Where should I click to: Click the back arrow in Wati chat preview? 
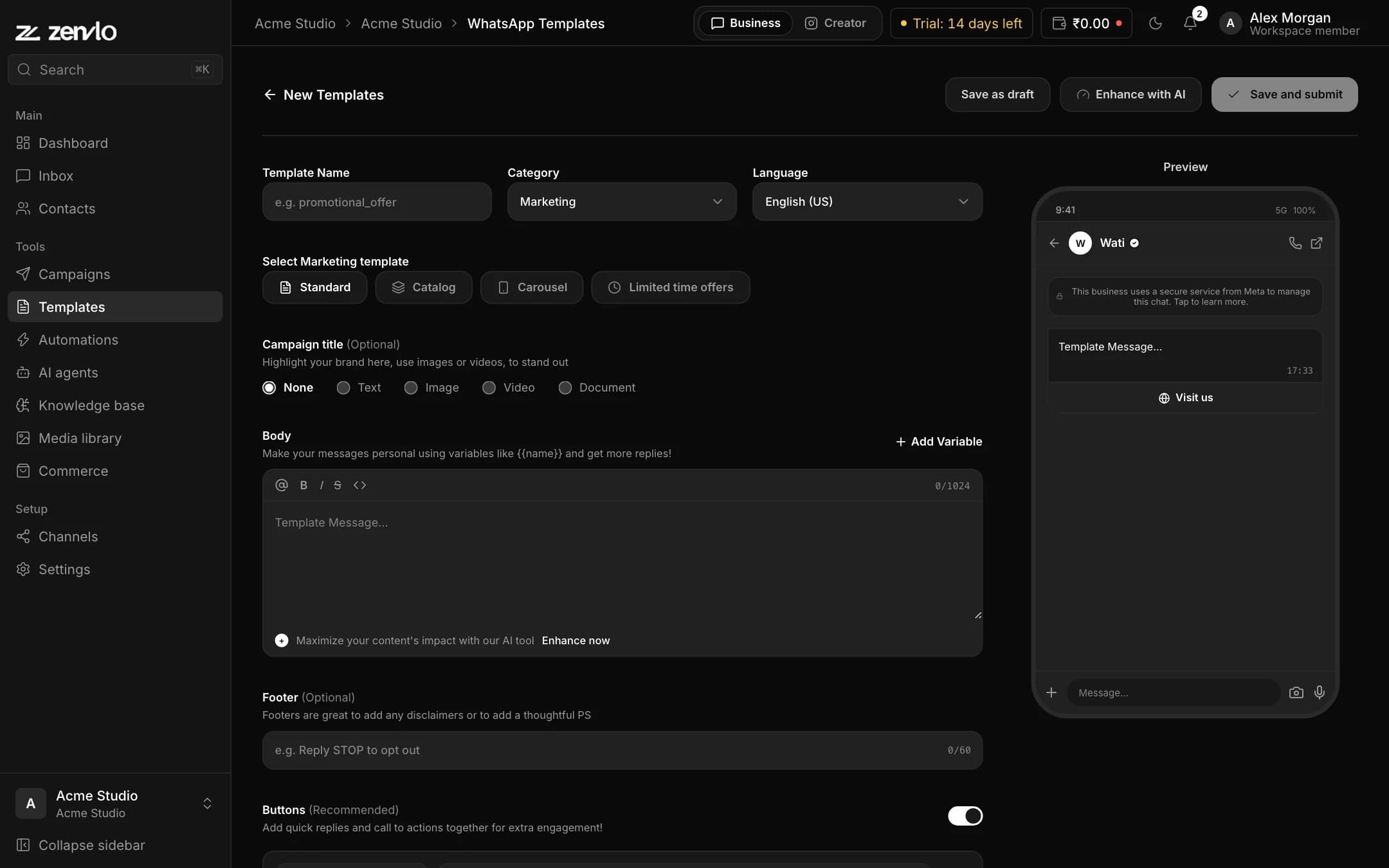[1054, 243]
